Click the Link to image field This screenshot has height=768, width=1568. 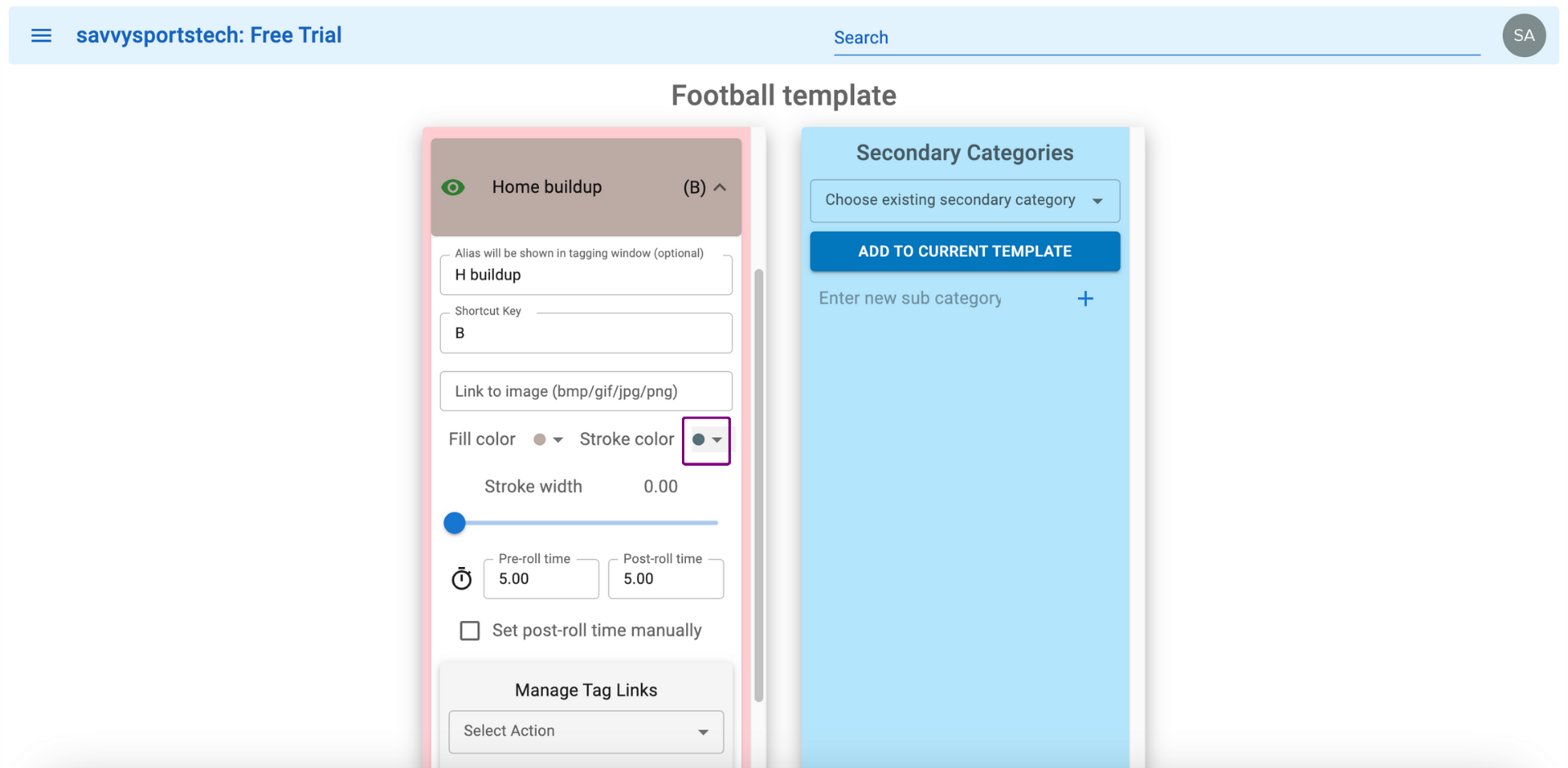586,391
